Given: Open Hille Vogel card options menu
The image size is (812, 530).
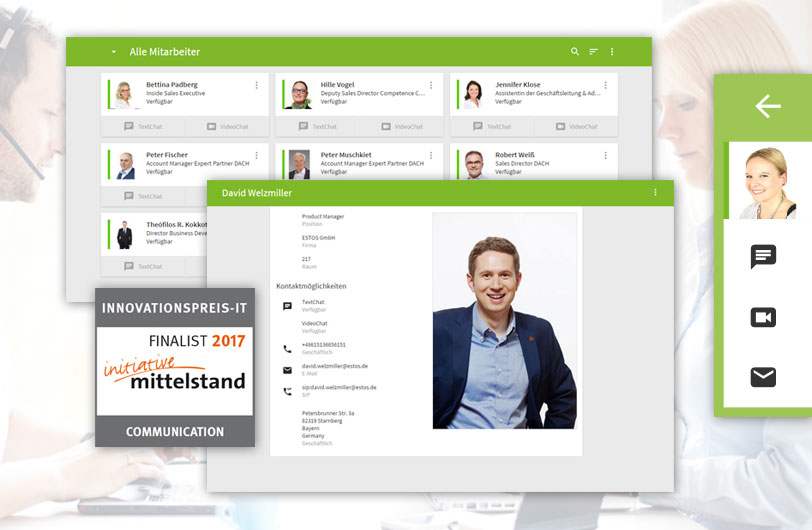Looking at the screenshot, I should tap(431, 85).
